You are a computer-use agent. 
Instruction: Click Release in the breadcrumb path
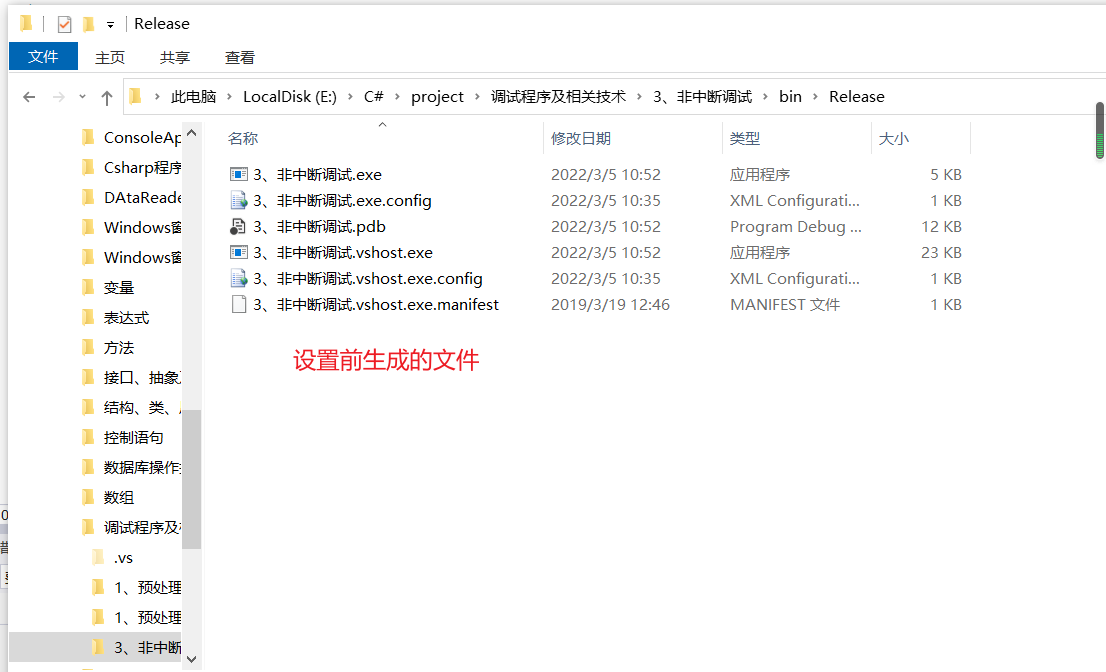pyautogui.click(x=856, y=96)
